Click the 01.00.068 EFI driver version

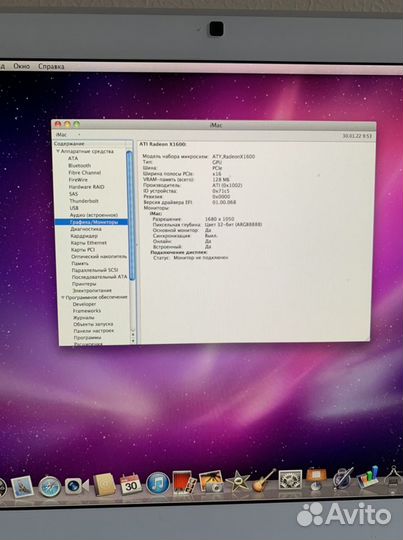click(x=224, y=202)
